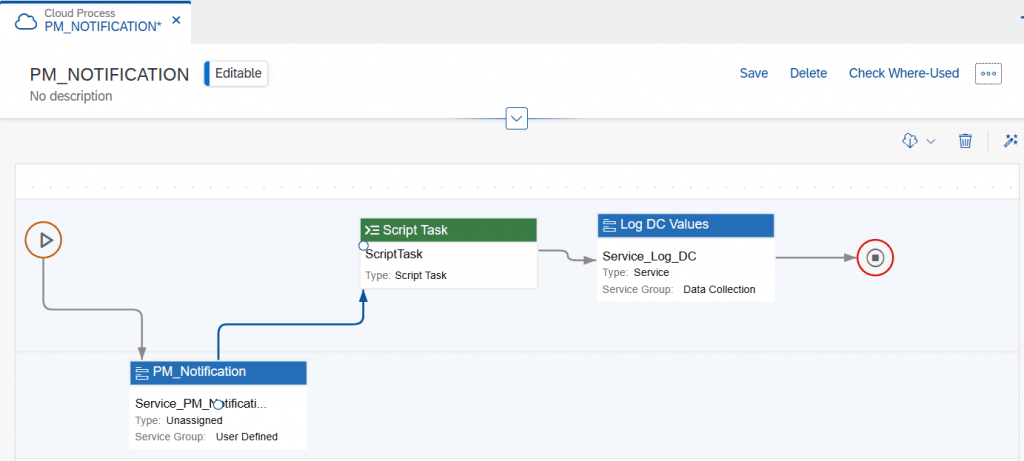The height and width of the screenshot is (461, 1024).
Task: Click the Log DC Values service icon
Action: (x=609, y=225)
